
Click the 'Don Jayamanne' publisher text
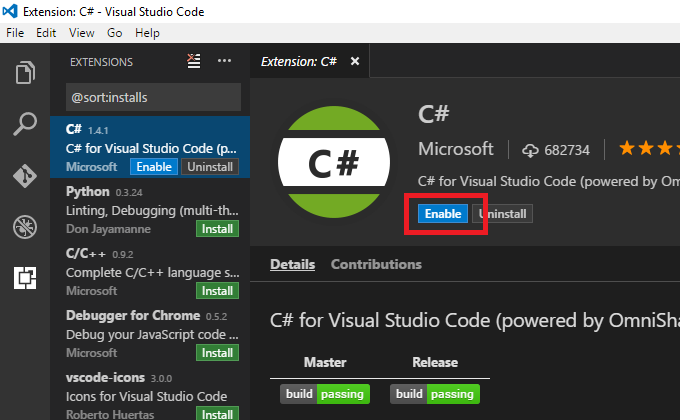coord(108,229)
